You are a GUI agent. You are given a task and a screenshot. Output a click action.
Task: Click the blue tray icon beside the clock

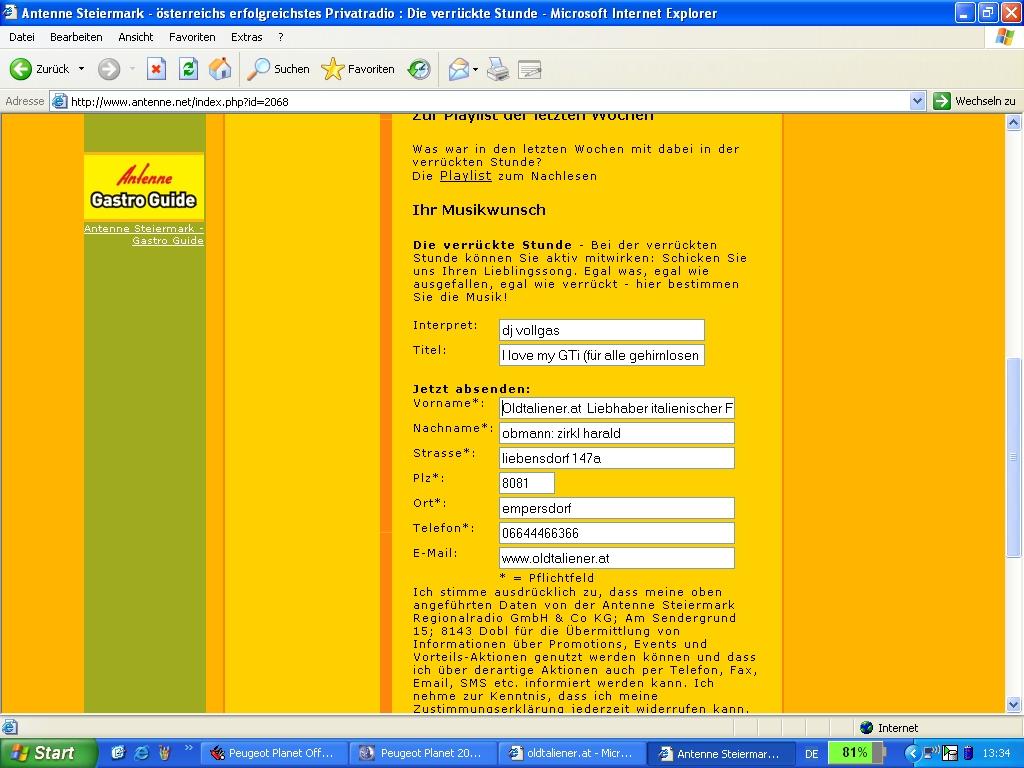click(x=968, y=753)
